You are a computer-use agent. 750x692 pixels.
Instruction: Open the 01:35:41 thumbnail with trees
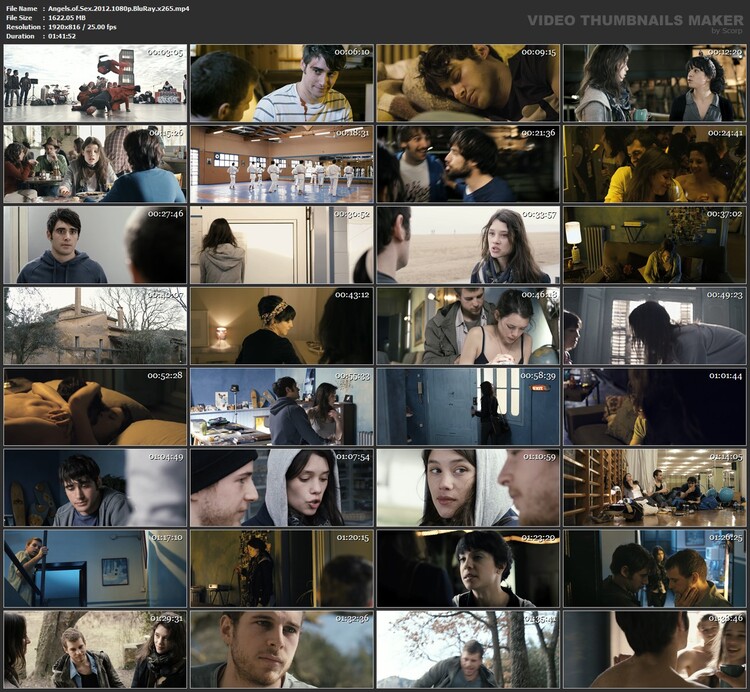468,650
